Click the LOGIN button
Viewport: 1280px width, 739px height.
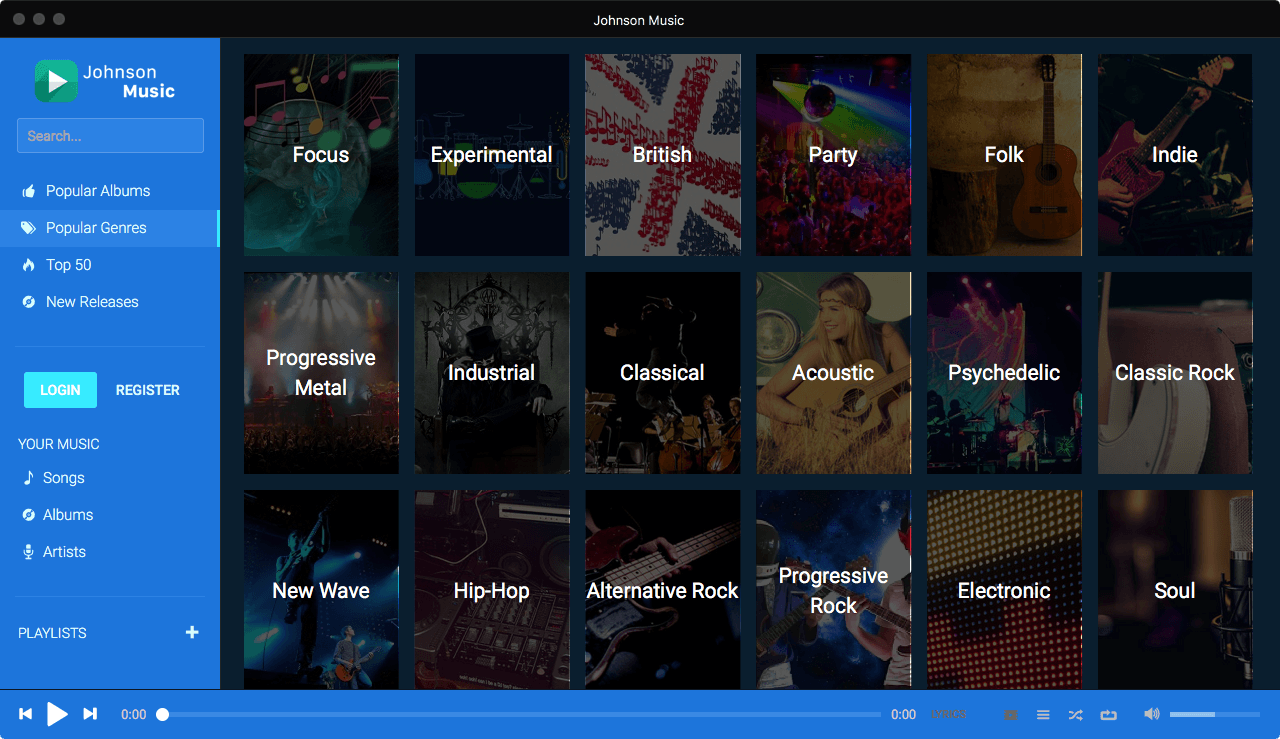(60, 390)
